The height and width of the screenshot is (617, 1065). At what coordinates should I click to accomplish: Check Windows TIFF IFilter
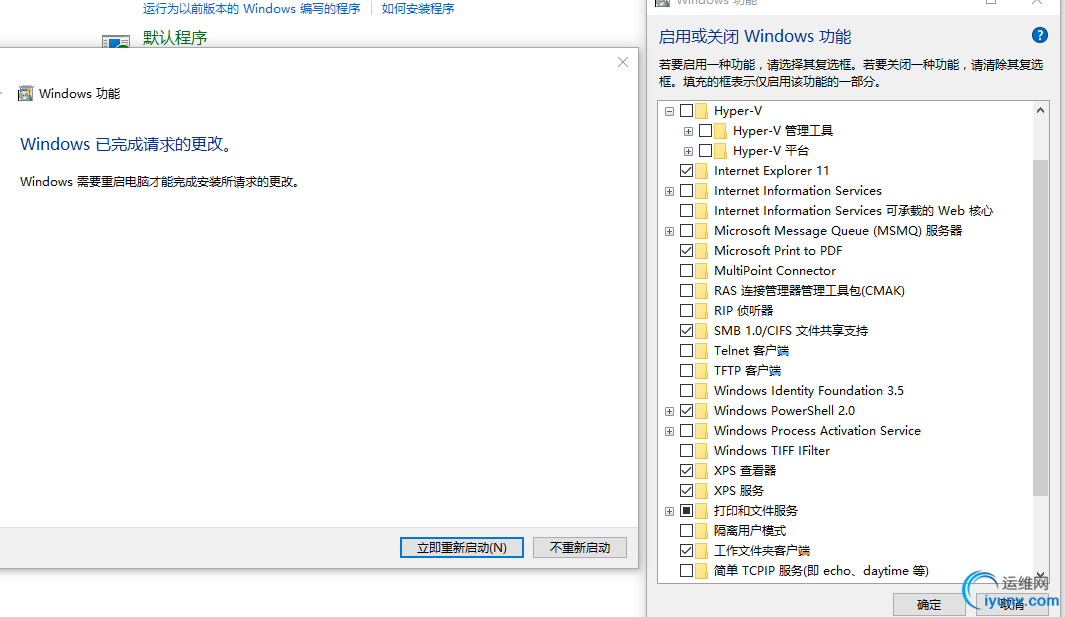click(x=687, y=451)
